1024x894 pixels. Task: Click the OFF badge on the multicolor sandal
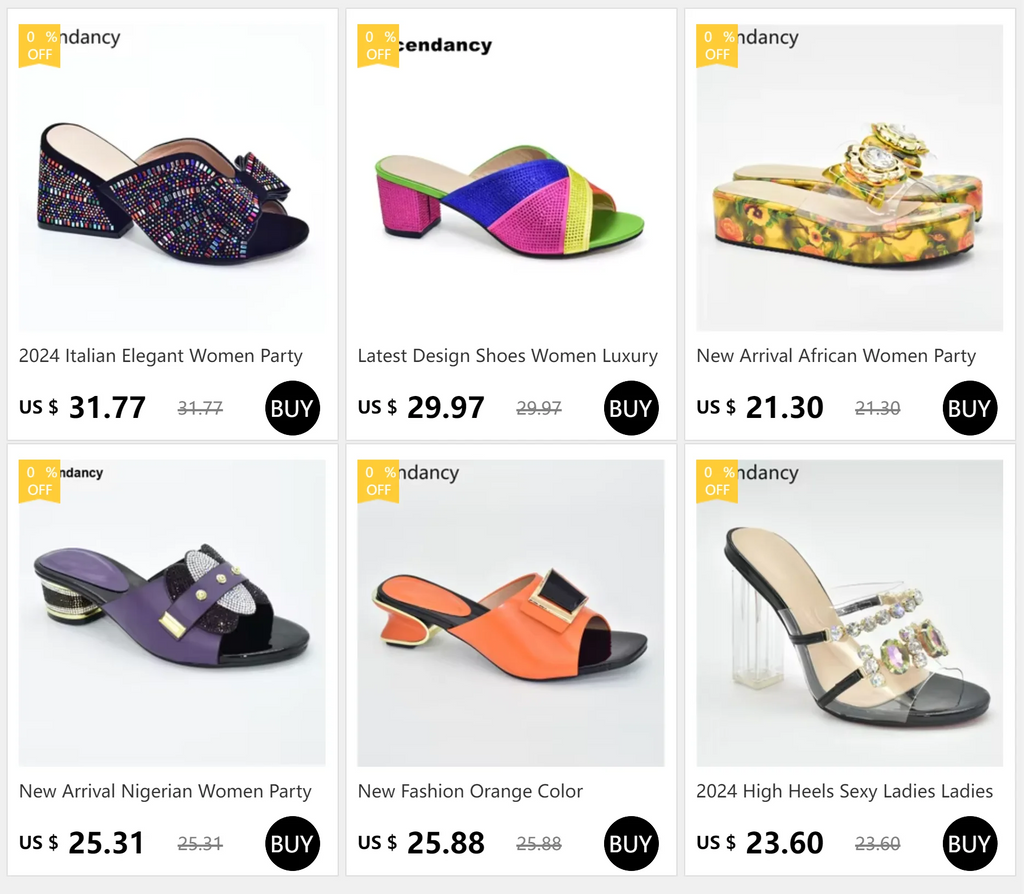click(378, 46)
